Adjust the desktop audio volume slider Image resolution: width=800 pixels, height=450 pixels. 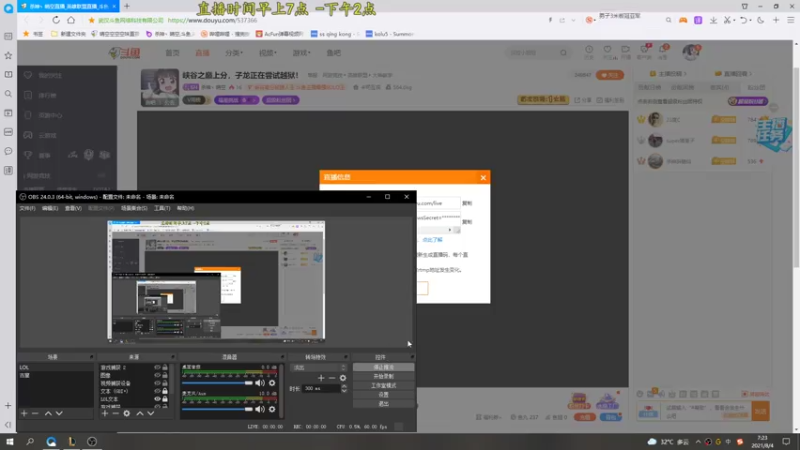click(x=217, y=383)
